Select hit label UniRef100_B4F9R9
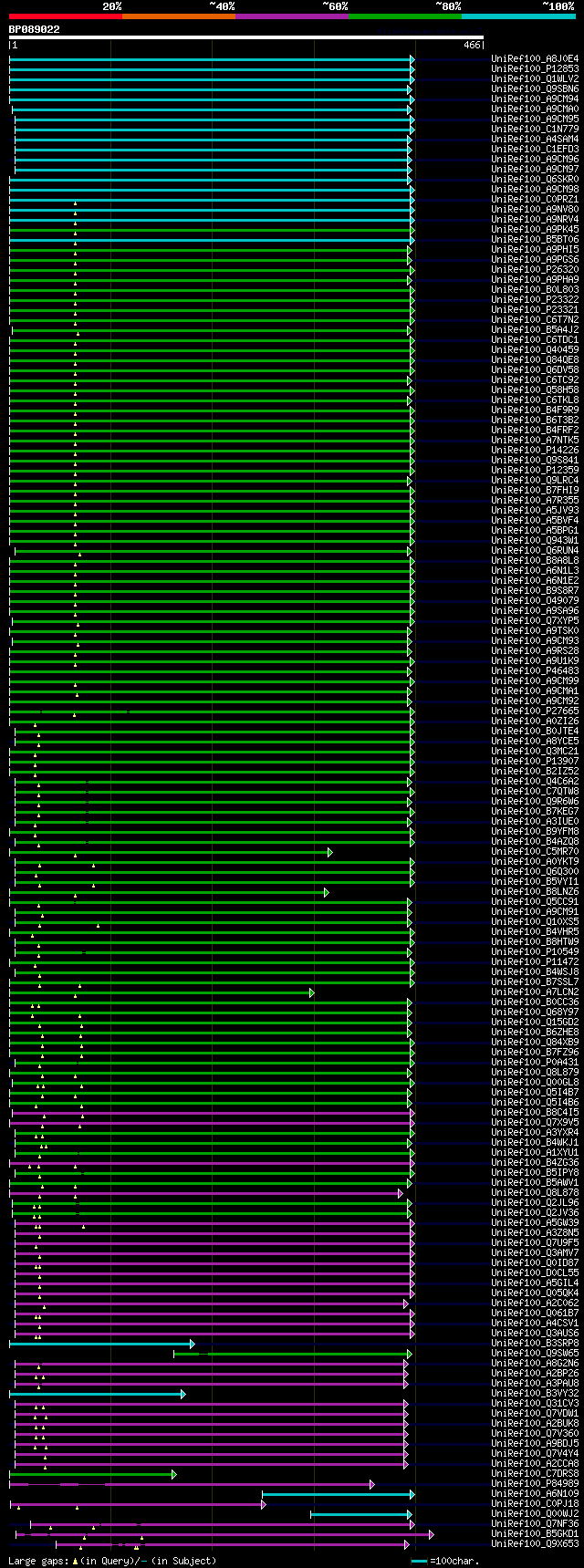Image resolution: width=584 pixels, height=1568 pixels. tap(535, 410)
